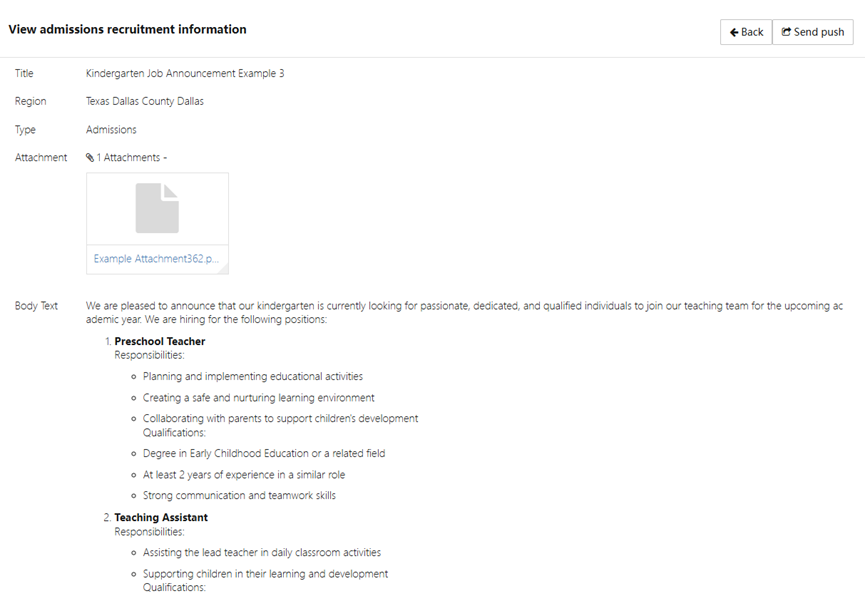Click the Strong communication and teamwork skills bullet

[239, 496]
